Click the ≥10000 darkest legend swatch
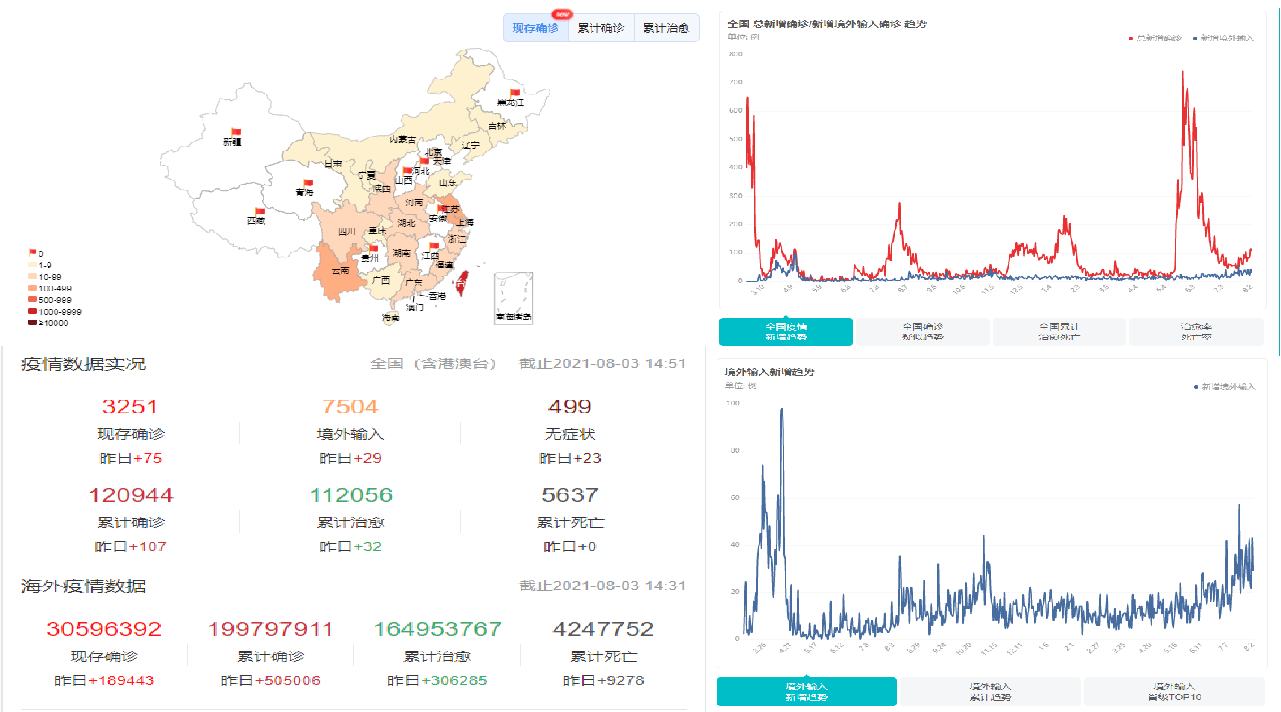 pos(32,323)
